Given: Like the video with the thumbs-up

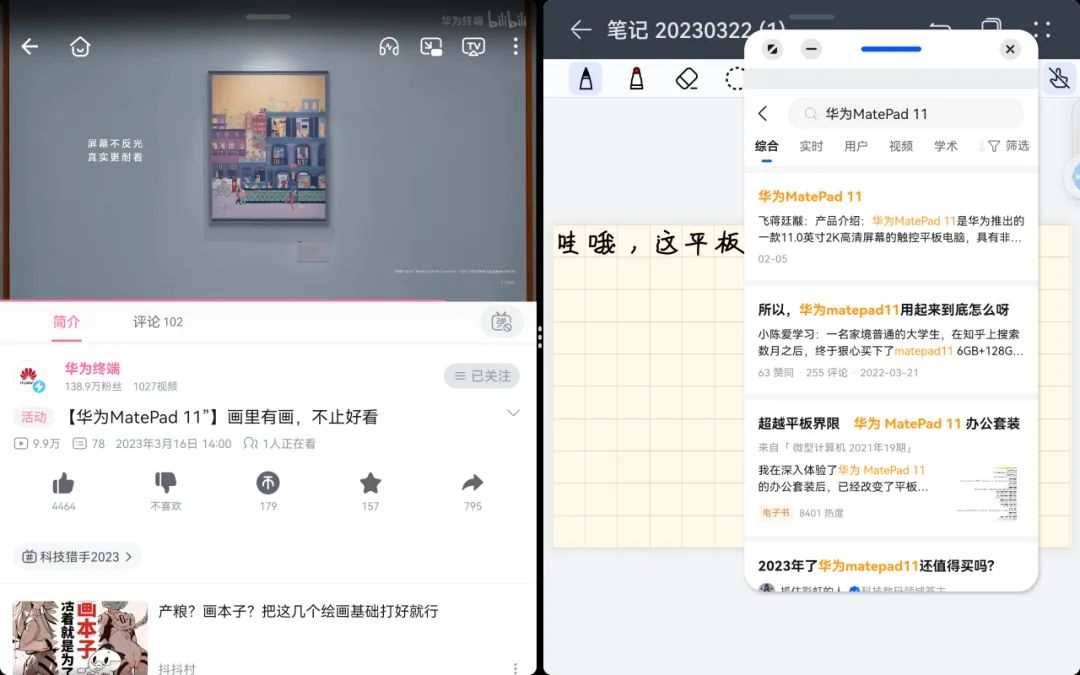Looking at the screenshot, I should click(63, 487).
